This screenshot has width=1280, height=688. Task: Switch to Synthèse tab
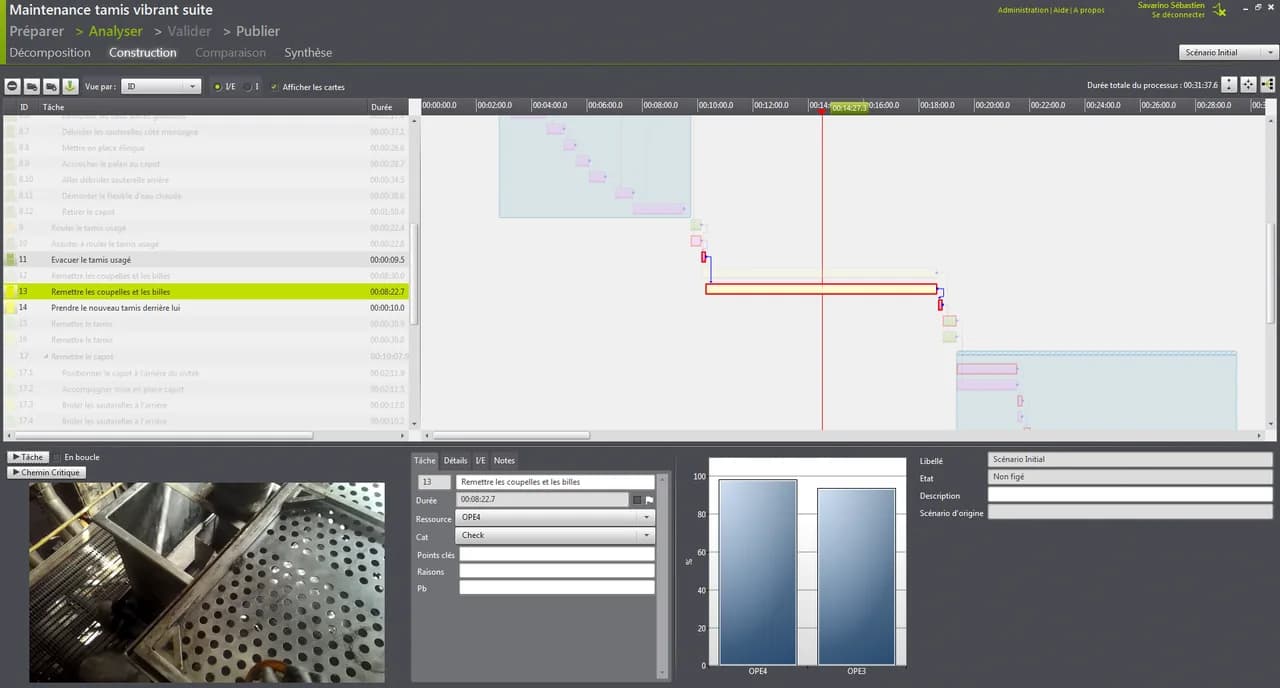[308, 53]
